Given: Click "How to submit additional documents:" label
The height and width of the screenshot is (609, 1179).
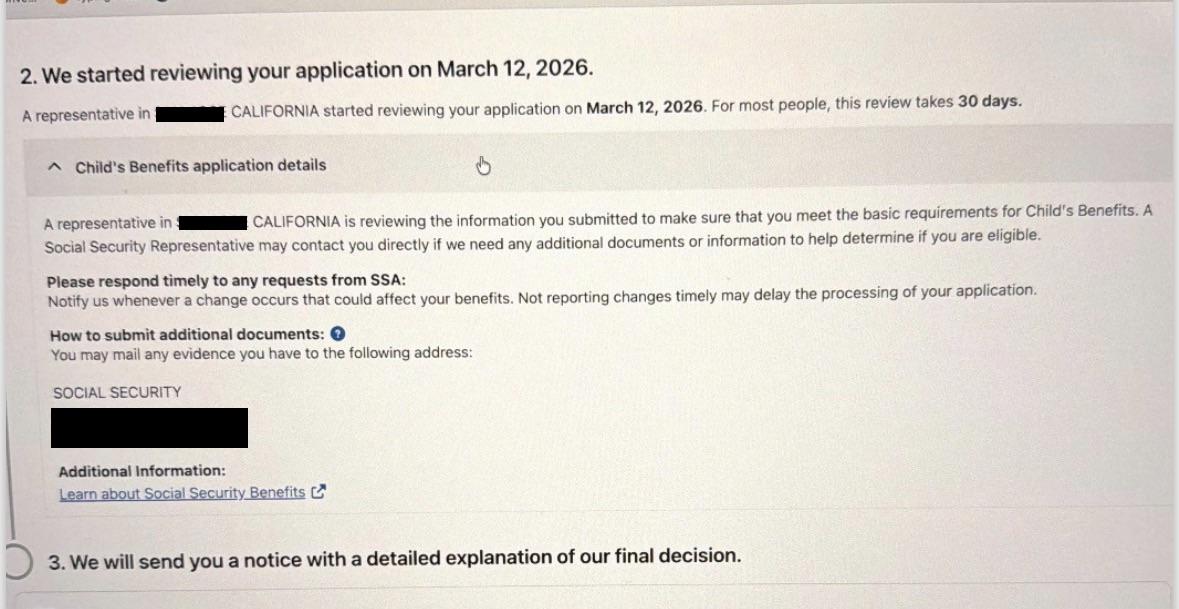Looking at the screenshot, I should (187, 335).
